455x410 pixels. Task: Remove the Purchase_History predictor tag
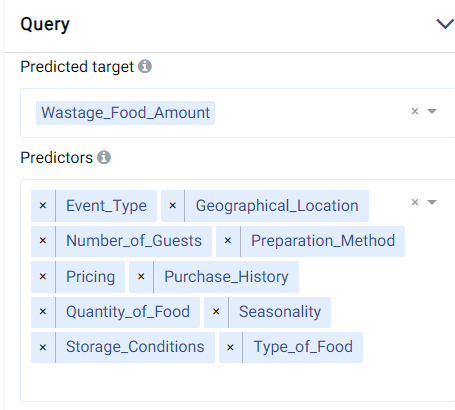pos(141,277)
